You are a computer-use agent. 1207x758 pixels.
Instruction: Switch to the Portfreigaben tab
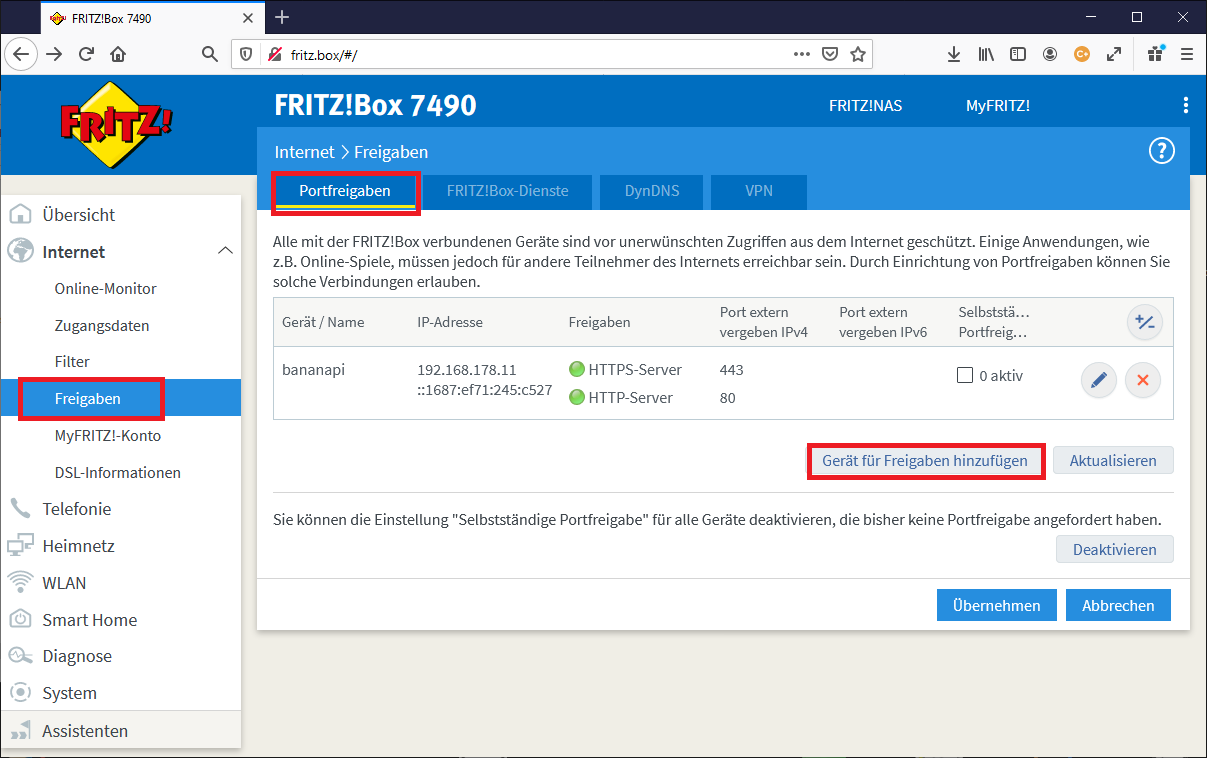point(345,191)
